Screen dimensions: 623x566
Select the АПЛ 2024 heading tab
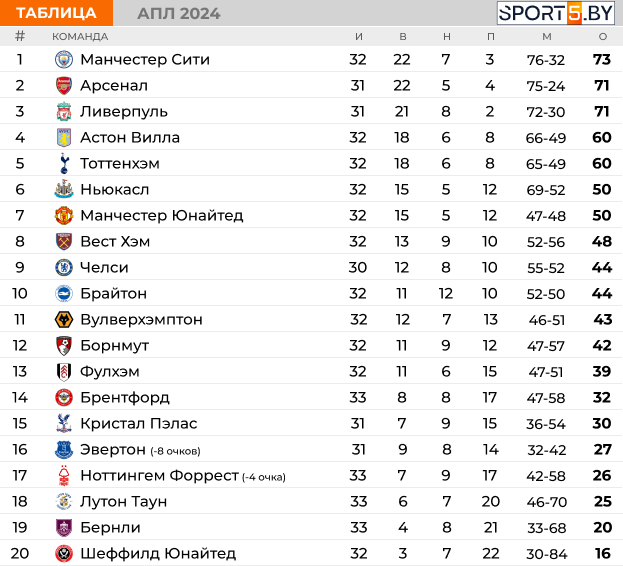(179, 14)
